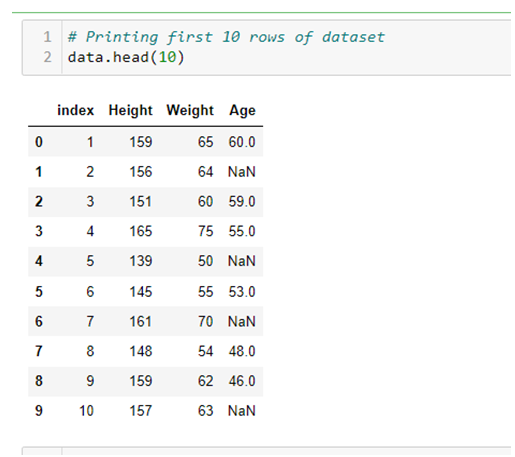Click line number 1 in gutter

(47, 37)
